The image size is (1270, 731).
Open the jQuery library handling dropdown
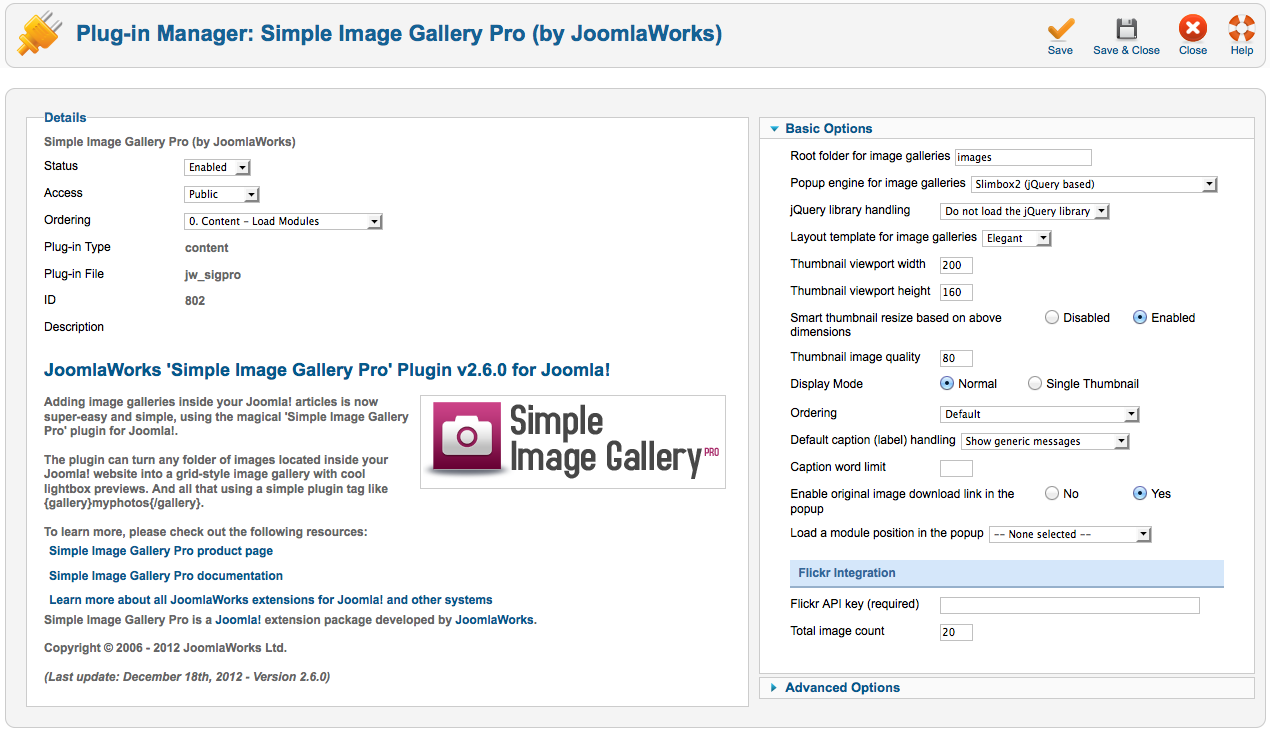(1026, 212)
